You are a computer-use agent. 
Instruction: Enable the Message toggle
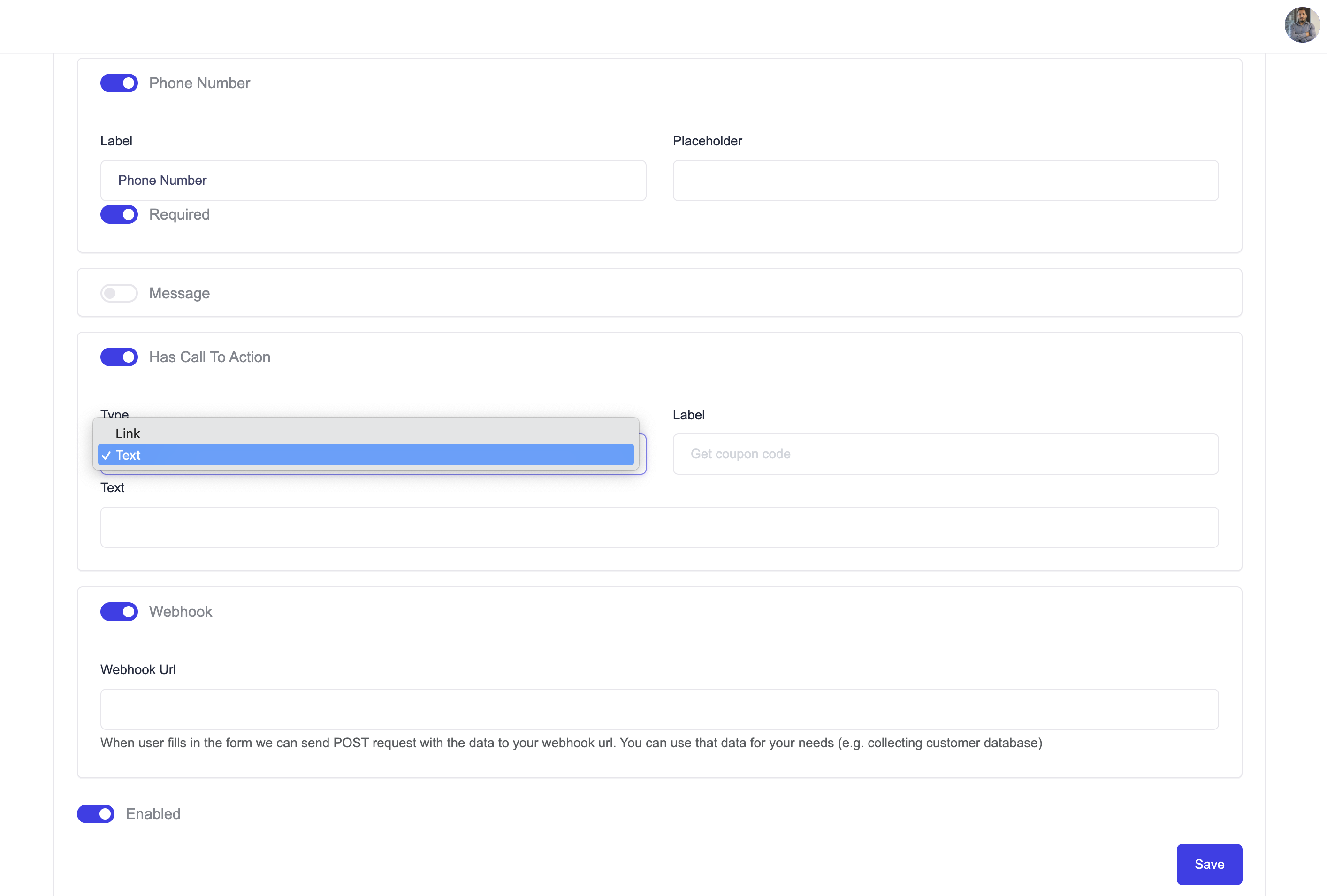point(119,293)
